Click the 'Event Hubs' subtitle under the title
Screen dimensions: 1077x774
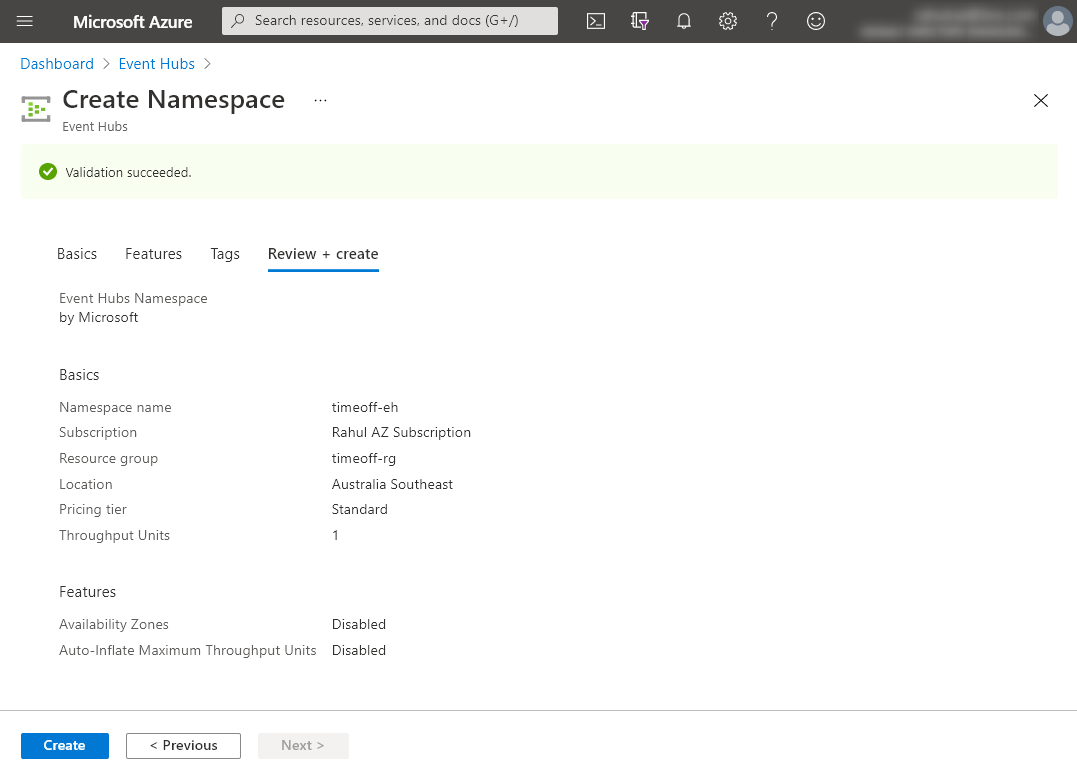[95, 127]
